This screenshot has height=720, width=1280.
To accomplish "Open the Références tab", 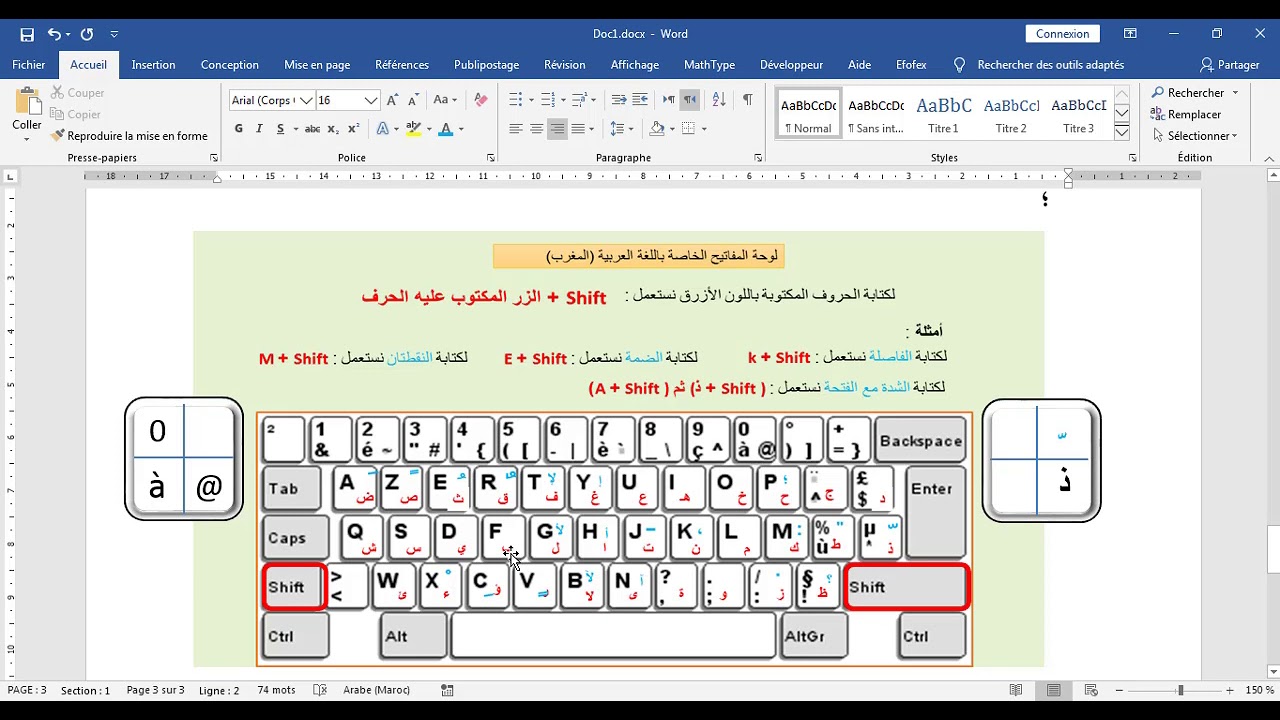I will [x=402, y=65].
